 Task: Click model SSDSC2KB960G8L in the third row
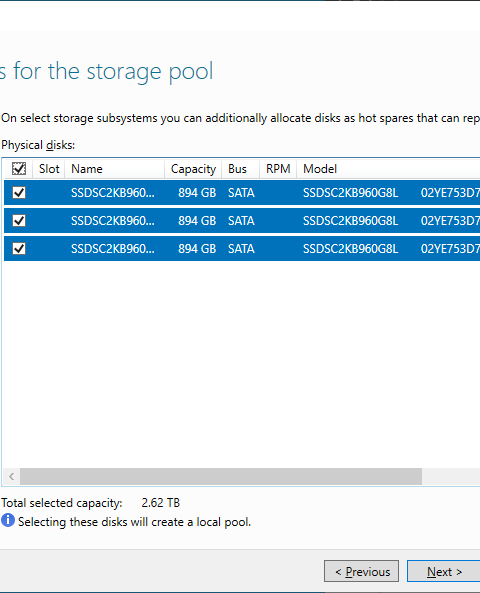[x=351, y=249]
